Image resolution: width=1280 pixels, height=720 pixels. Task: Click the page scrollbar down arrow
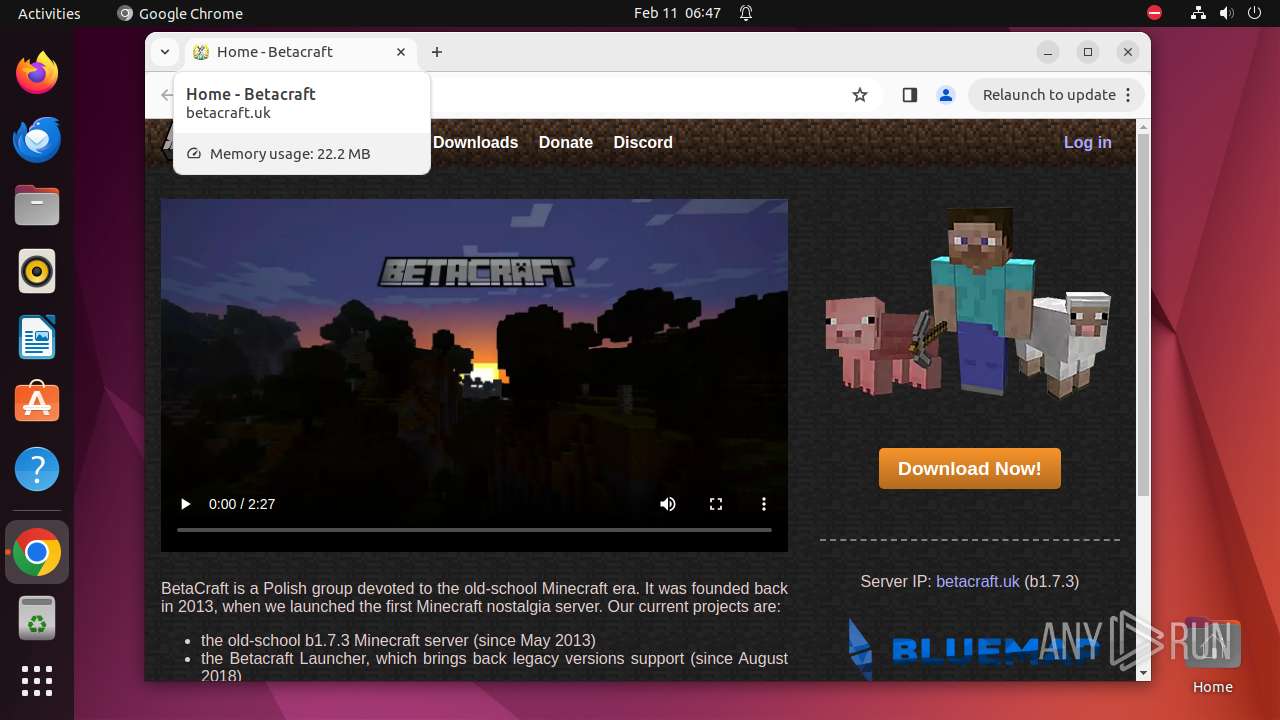coord(1144,673)
